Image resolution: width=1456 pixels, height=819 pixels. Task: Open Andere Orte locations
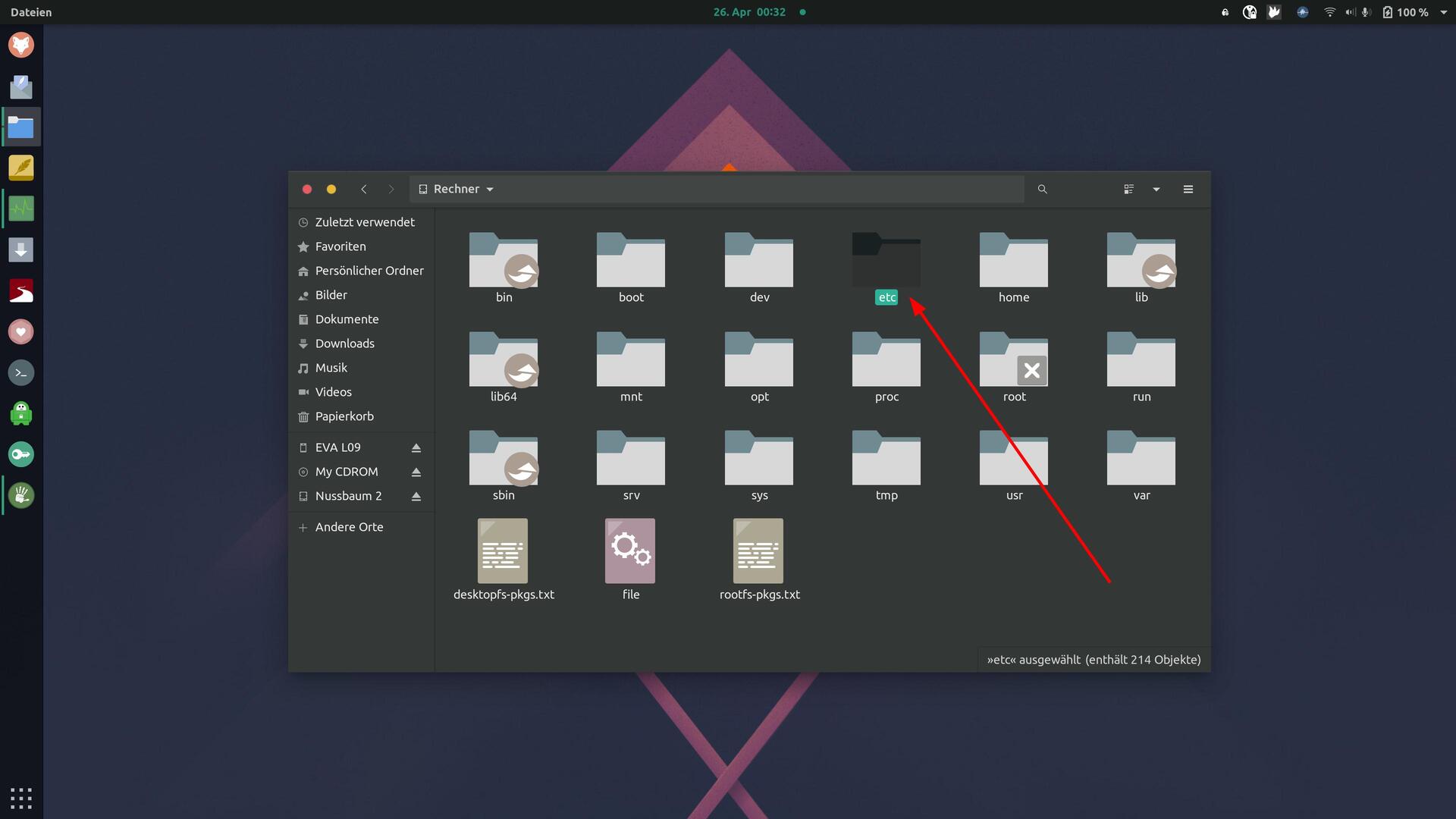coord(349,527)
